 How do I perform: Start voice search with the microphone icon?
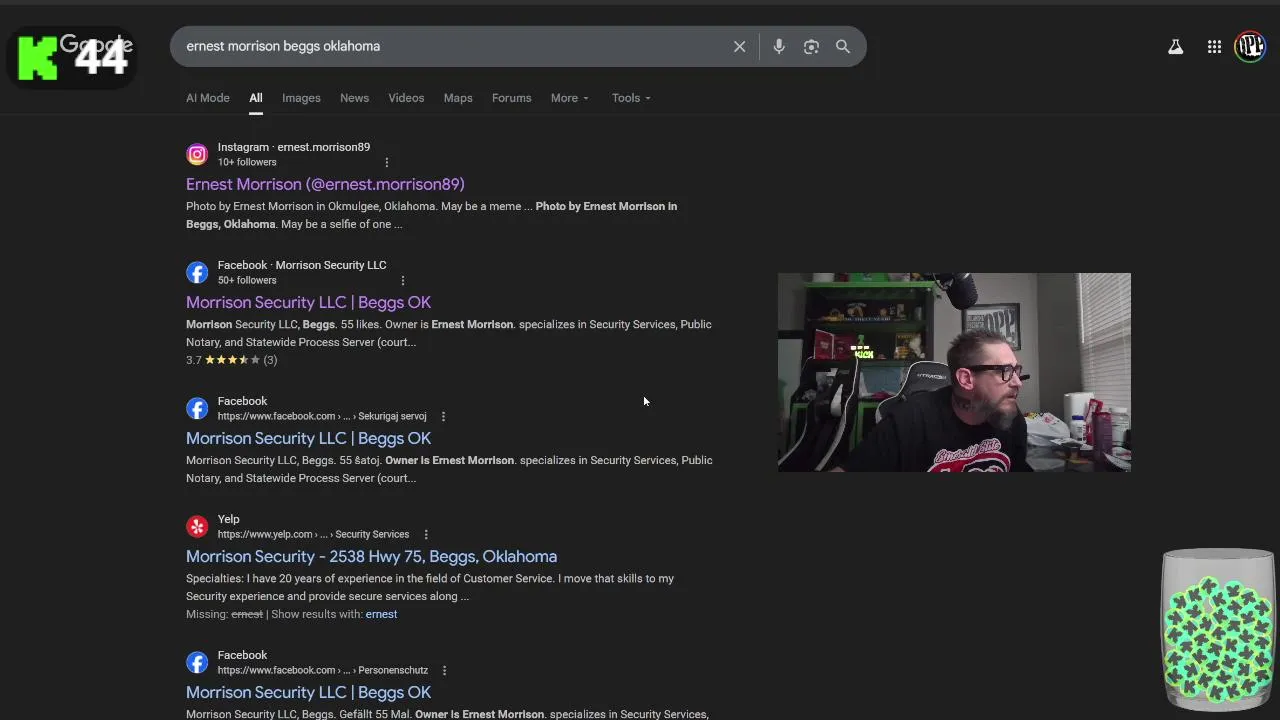[779, 46]
